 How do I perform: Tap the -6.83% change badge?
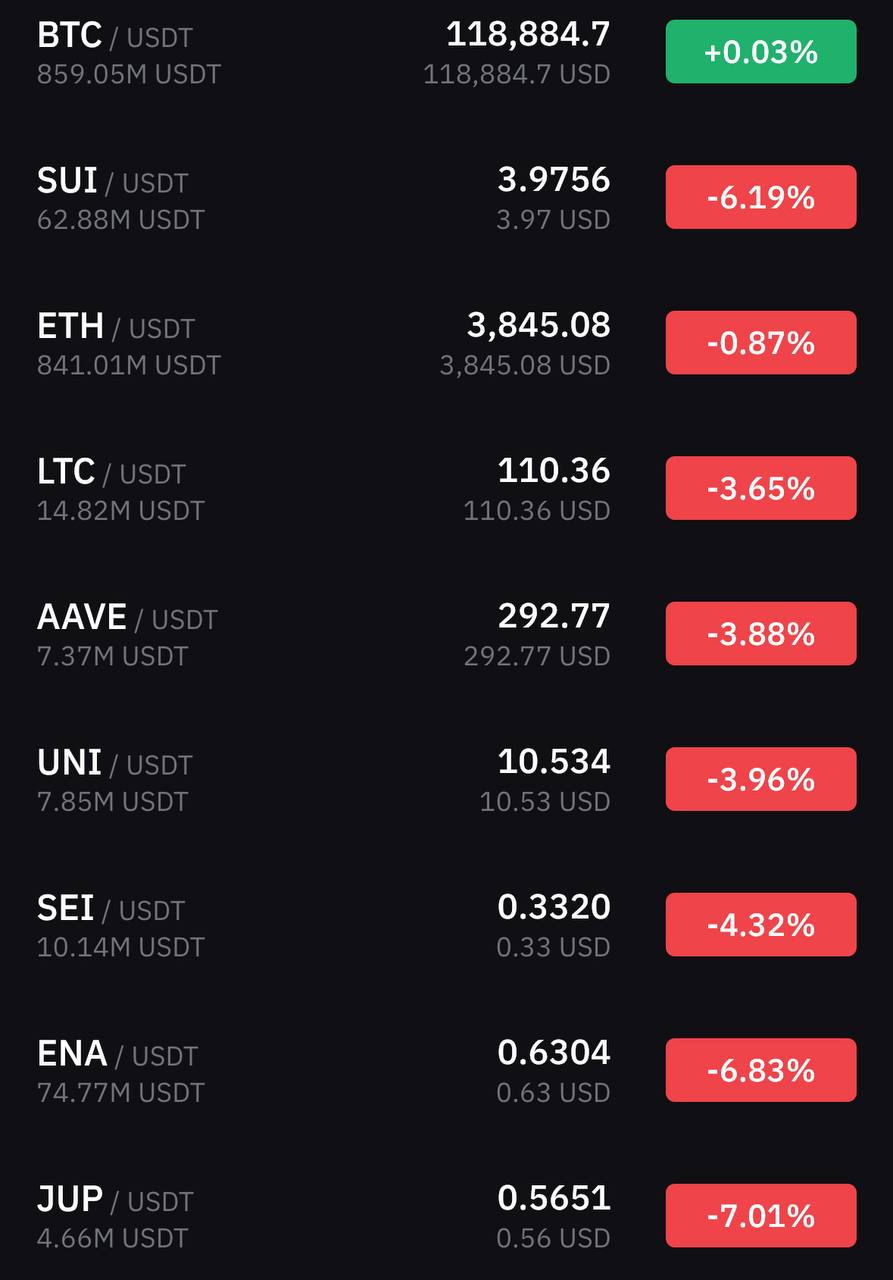click(761, 1070)
